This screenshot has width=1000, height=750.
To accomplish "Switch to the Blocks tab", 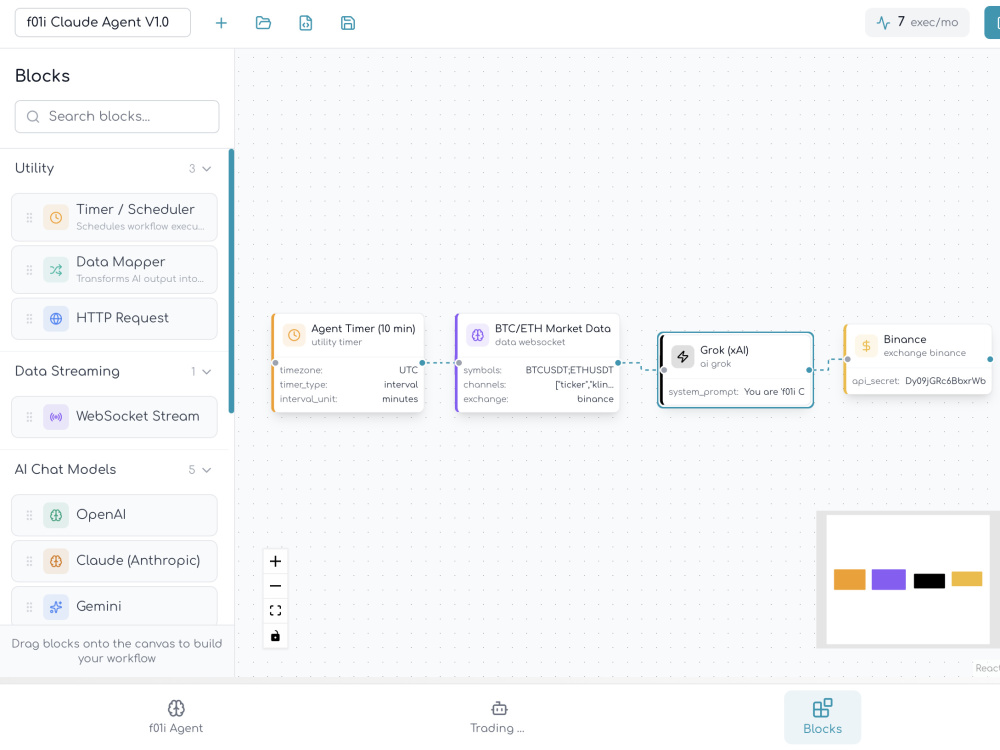I will point(822,717).
